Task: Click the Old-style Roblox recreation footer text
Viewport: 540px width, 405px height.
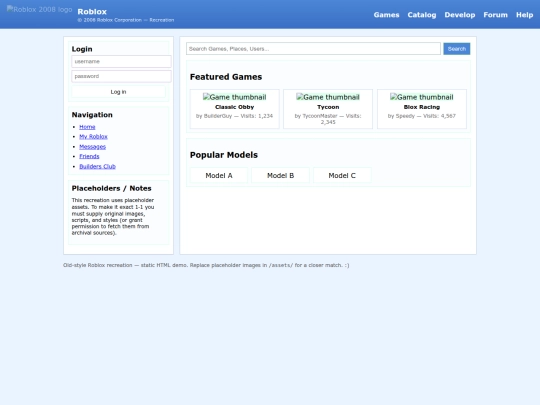Action: click(x=206, y=265)
